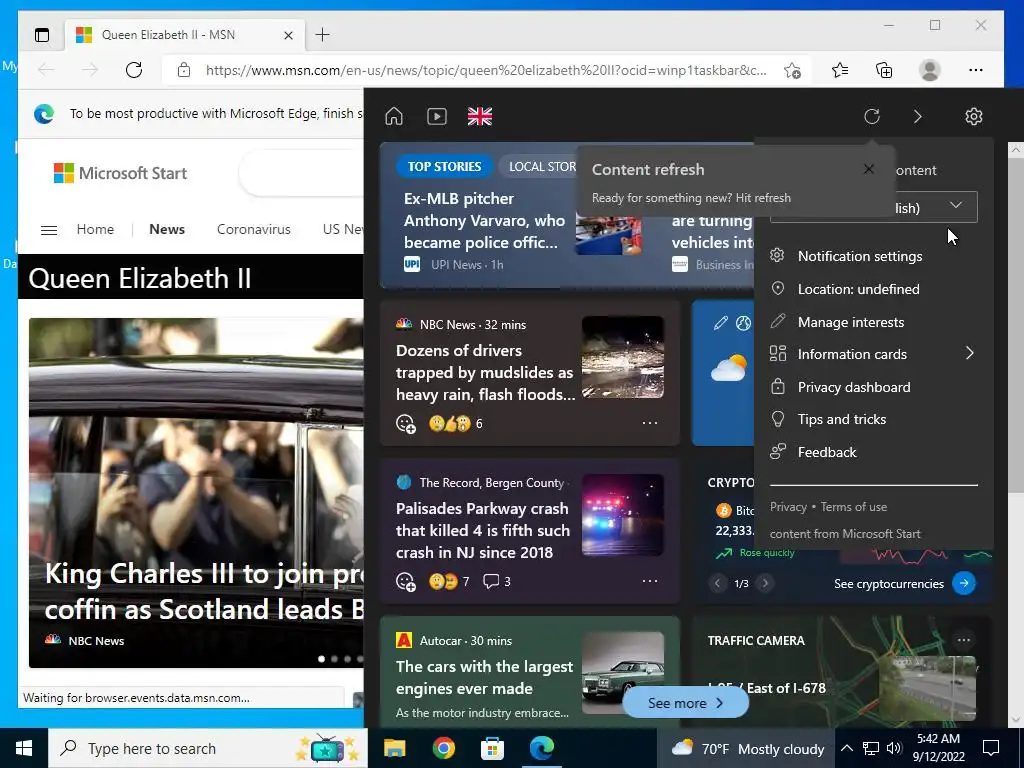1024x768 pixels.
Task: Click the traffic camera road thumbnail
Action: (927, 688)
